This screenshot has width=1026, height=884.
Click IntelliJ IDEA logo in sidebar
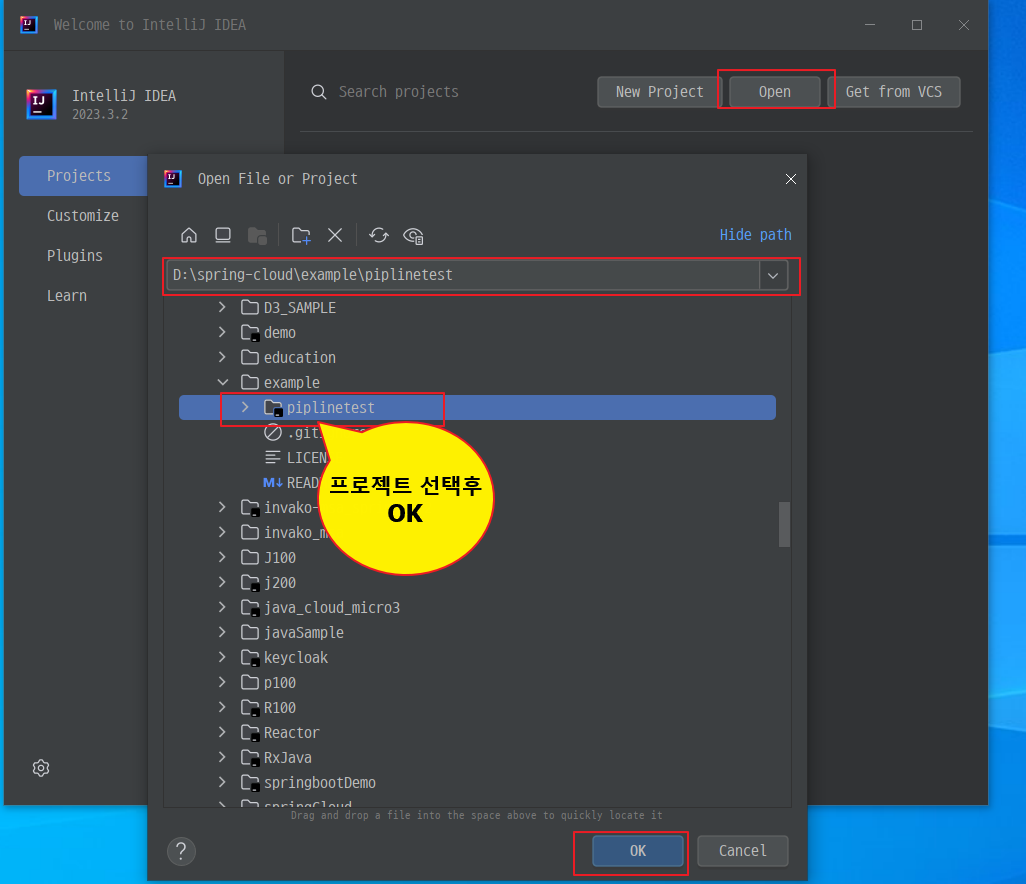(41, 104)
